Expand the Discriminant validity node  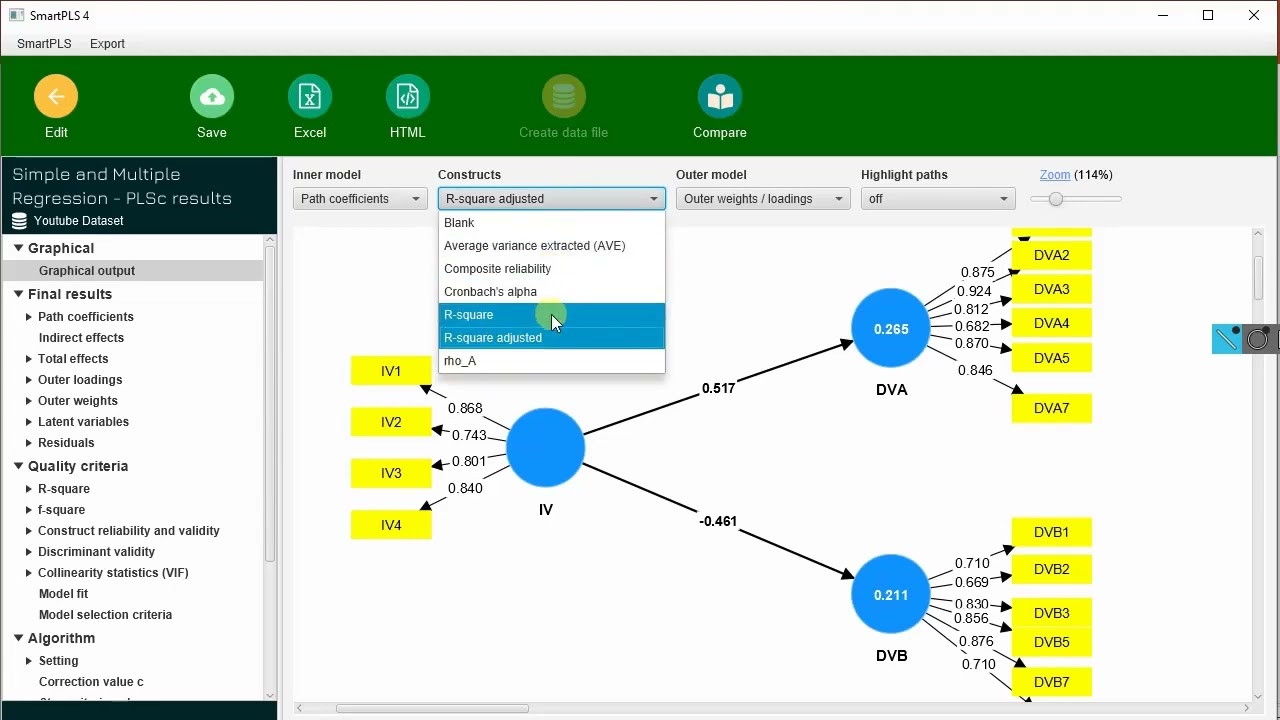tap(29, 552)
